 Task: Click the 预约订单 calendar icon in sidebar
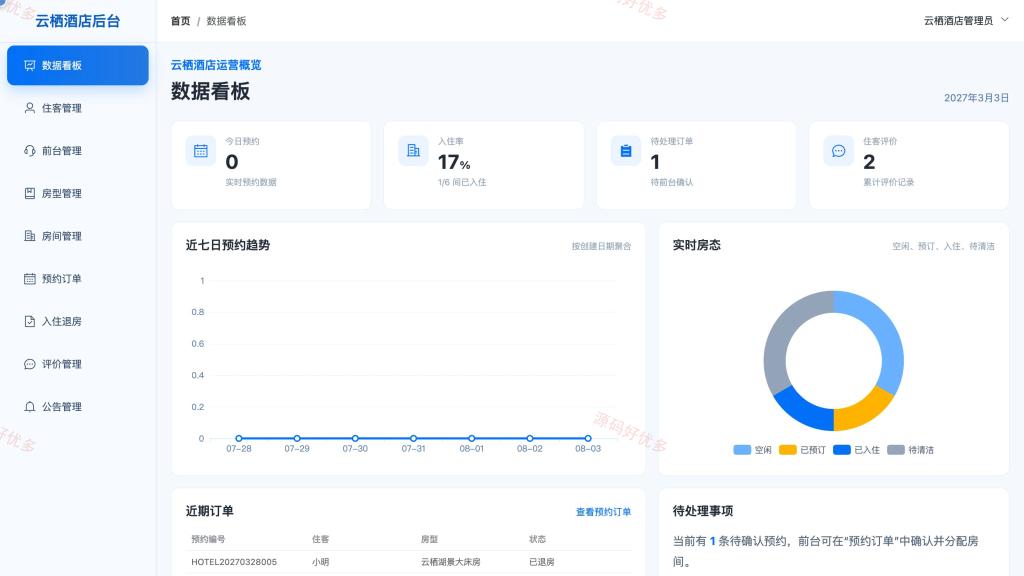[29, 279]
